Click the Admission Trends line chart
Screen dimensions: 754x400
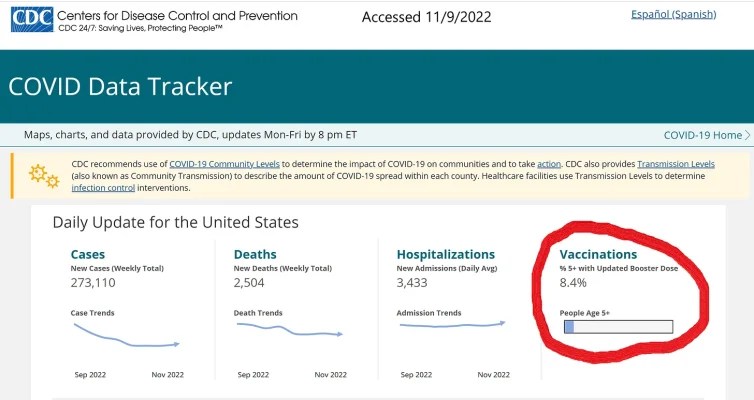(451, 324)
